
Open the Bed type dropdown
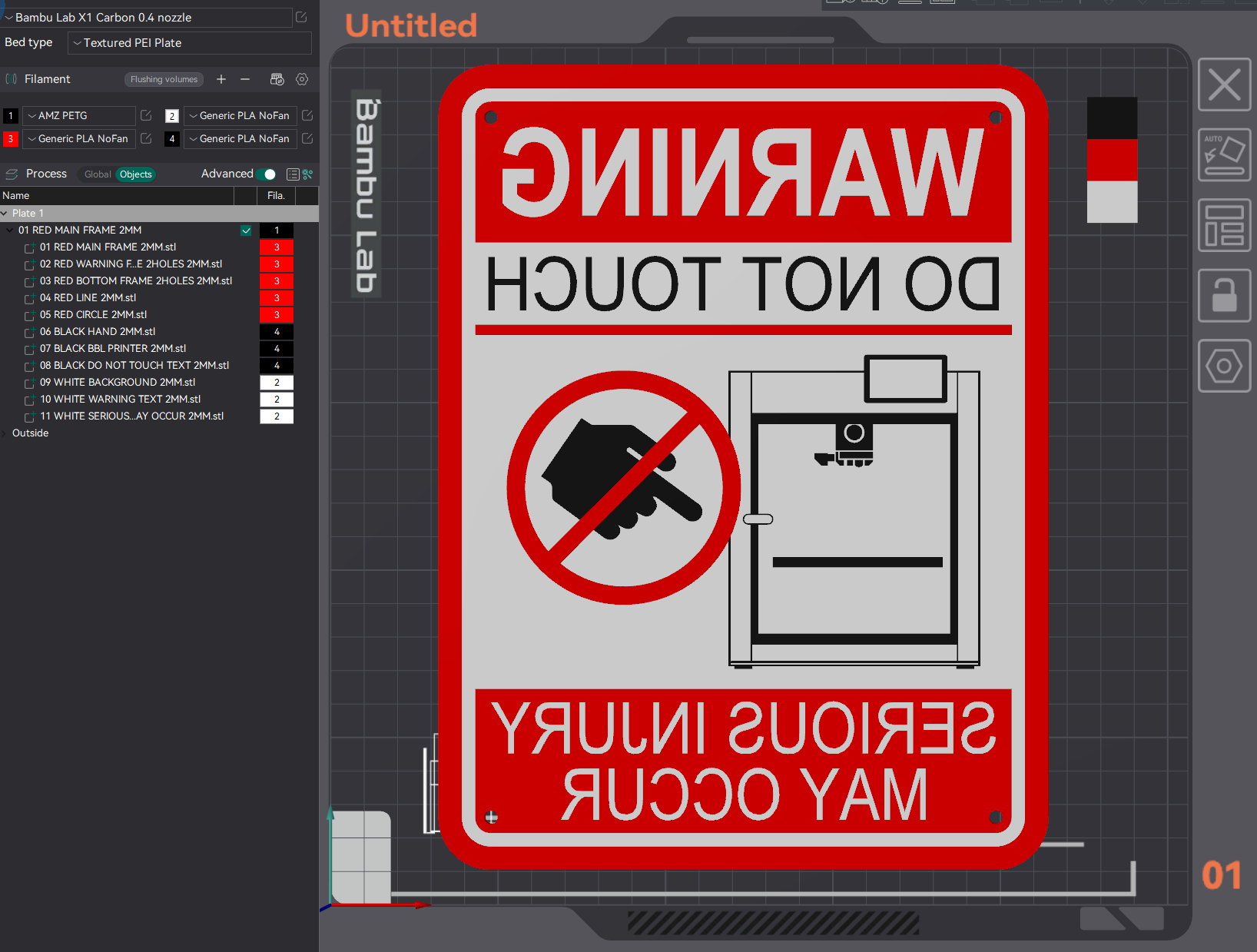coord(190,43)
